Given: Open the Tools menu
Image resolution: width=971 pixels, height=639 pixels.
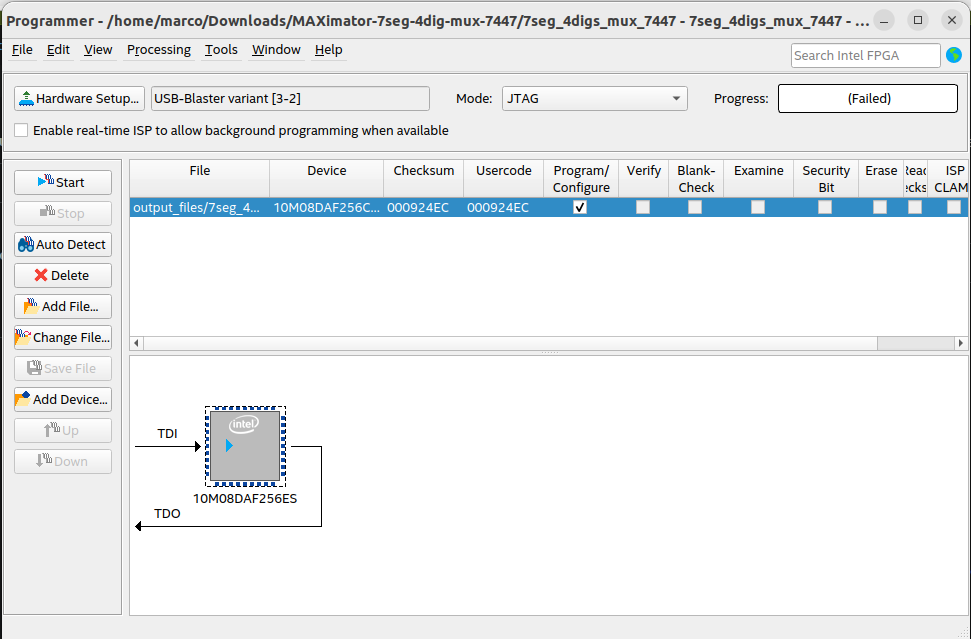Looking at the screenshot, I should (221, 50).
